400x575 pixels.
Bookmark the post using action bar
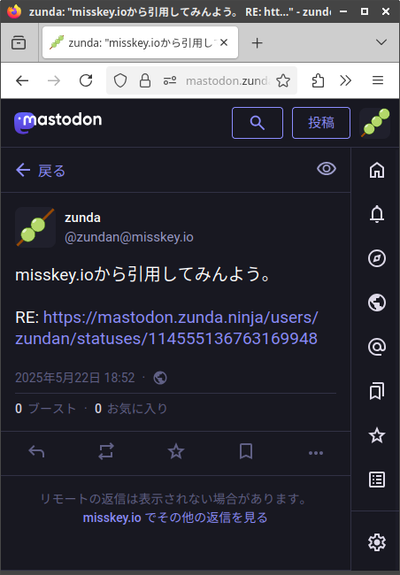246,451
